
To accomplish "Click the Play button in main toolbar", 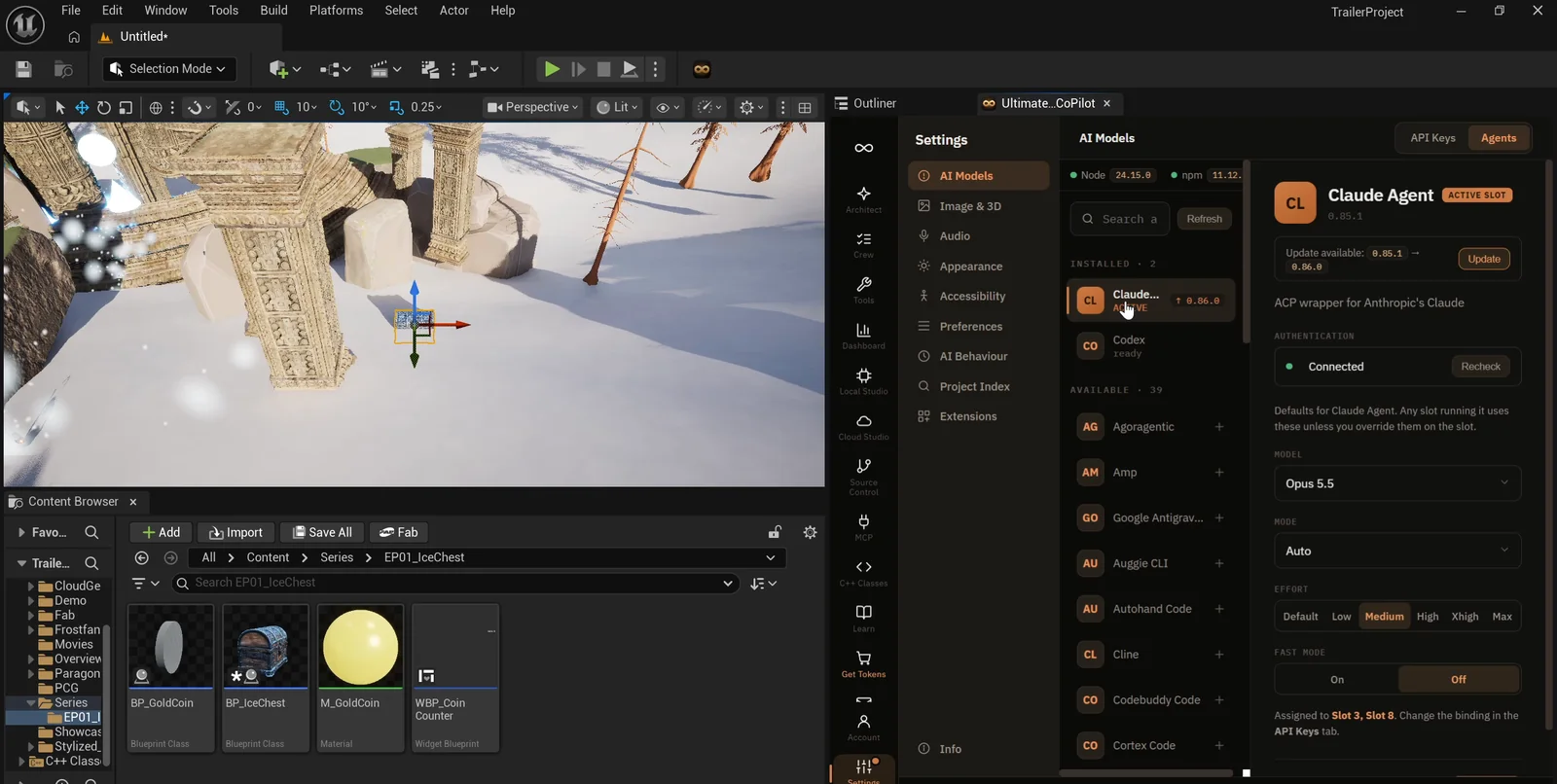I will pyautogui.click(x=552, y=69).
